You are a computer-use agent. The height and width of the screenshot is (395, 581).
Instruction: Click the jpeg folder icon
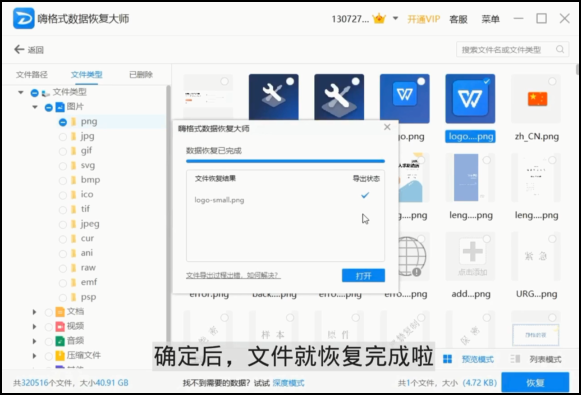point(73,224)
